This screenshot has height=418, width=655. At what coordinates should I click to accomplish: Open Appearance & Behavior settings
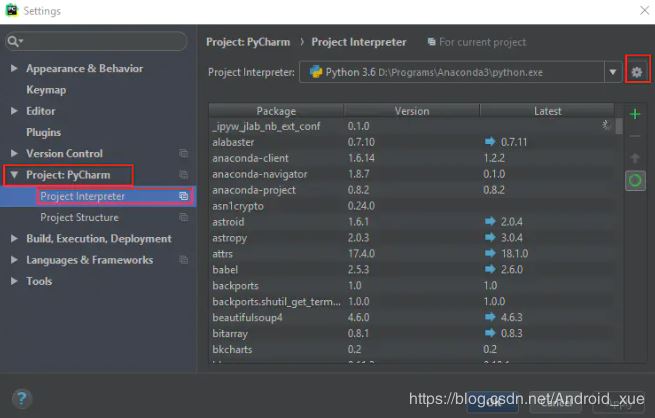click(84, 68)
